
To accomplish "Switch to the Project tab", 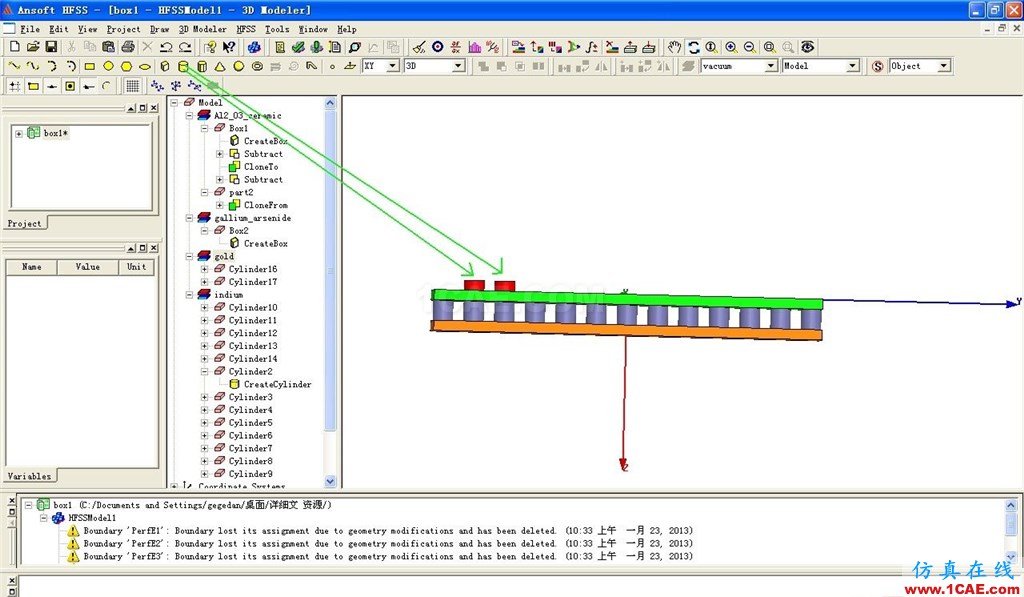I will click(24, 223).
